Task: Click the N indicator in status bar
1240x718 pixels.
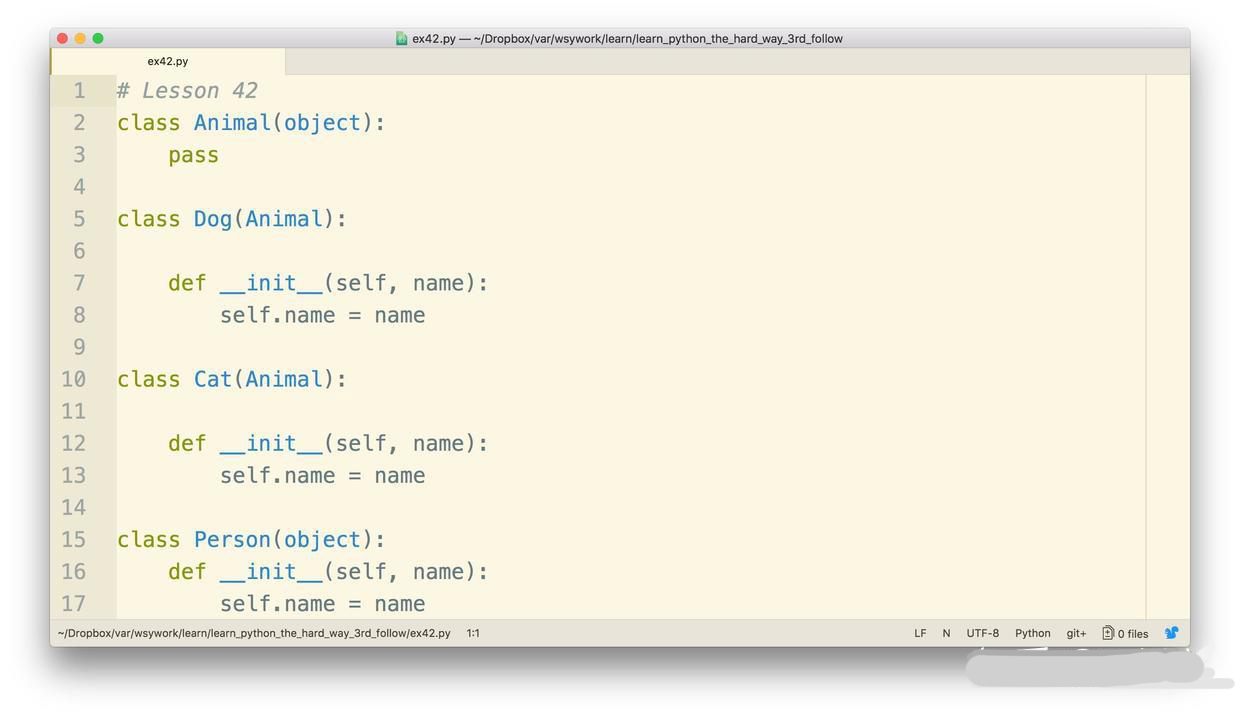Action: coord(946,633)
